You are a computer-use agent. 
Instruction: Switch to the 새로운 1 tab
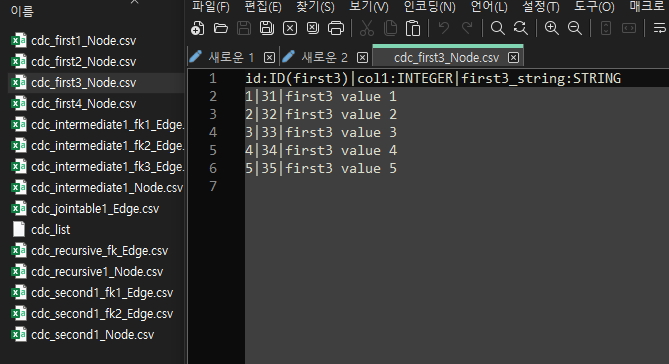231,57
